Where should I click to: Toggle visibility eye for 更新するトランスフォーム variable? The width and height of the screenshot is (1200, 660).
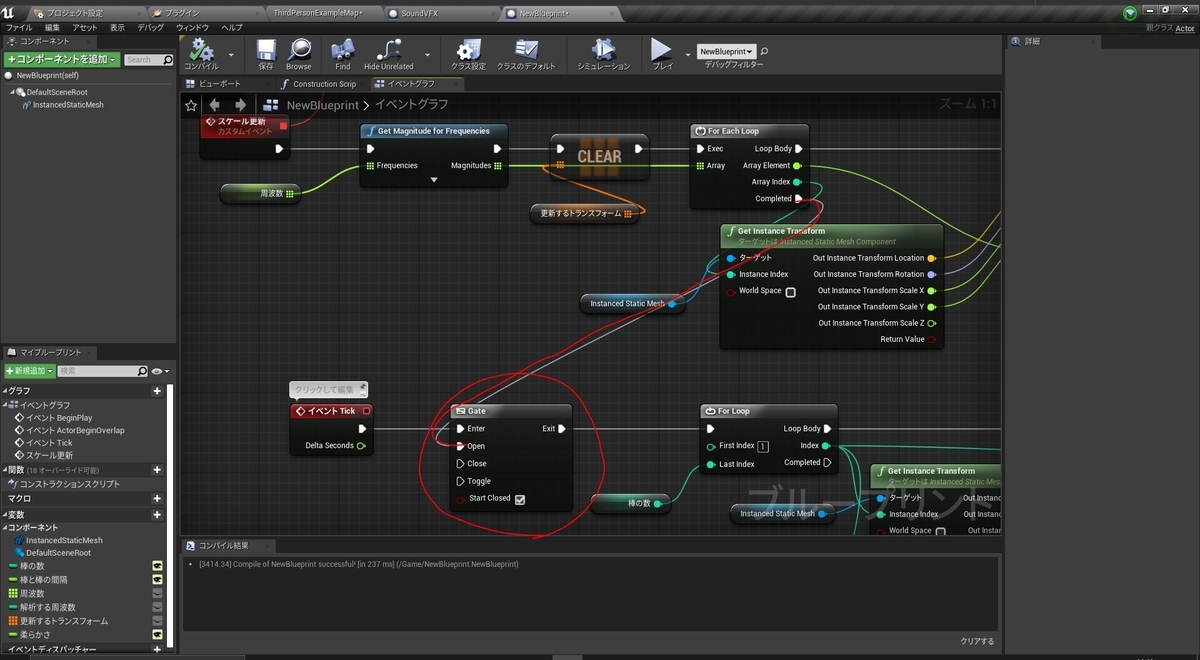coord(157,621)
